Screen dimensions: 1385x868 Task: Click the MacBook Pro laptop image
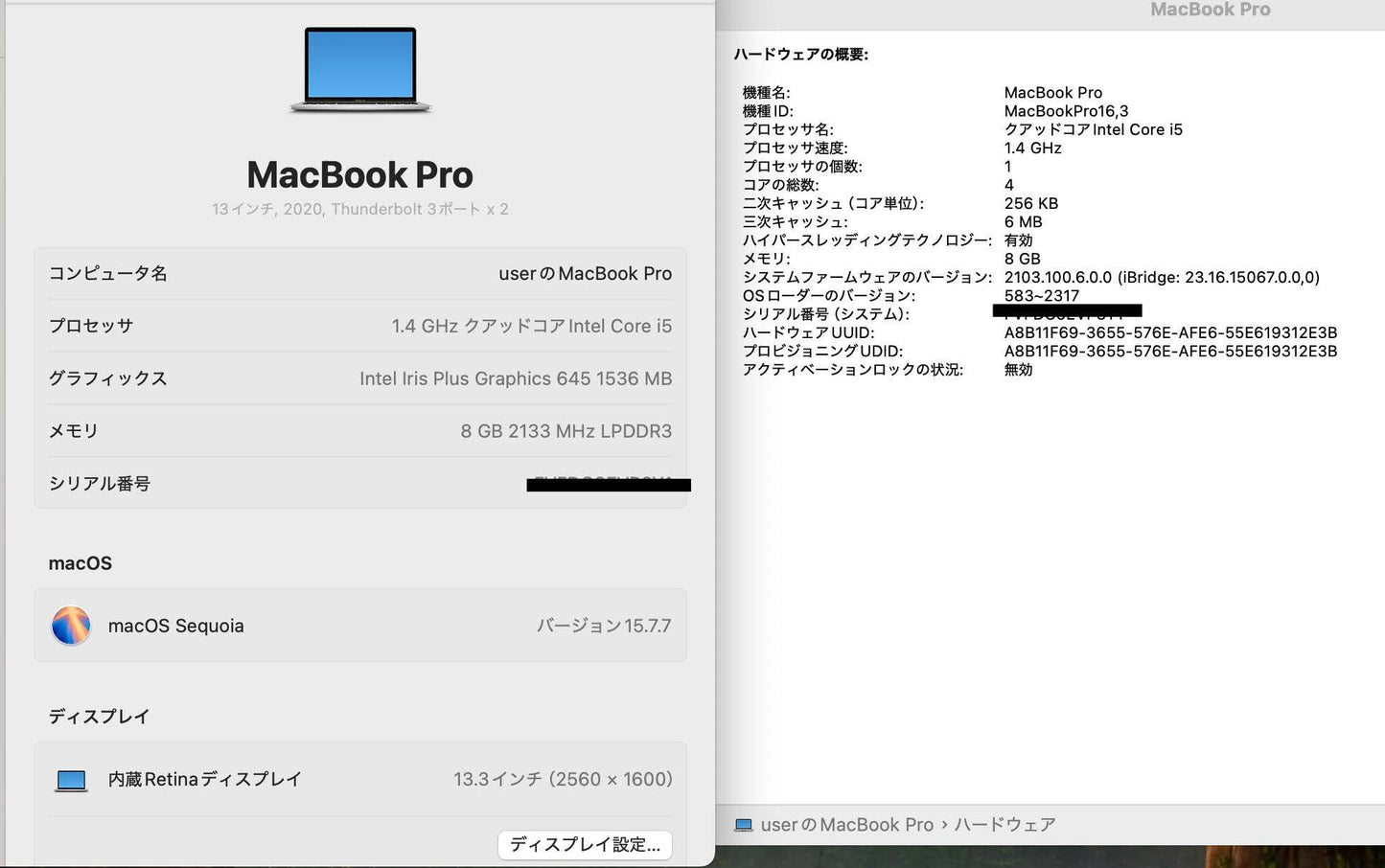coord(360,70)
